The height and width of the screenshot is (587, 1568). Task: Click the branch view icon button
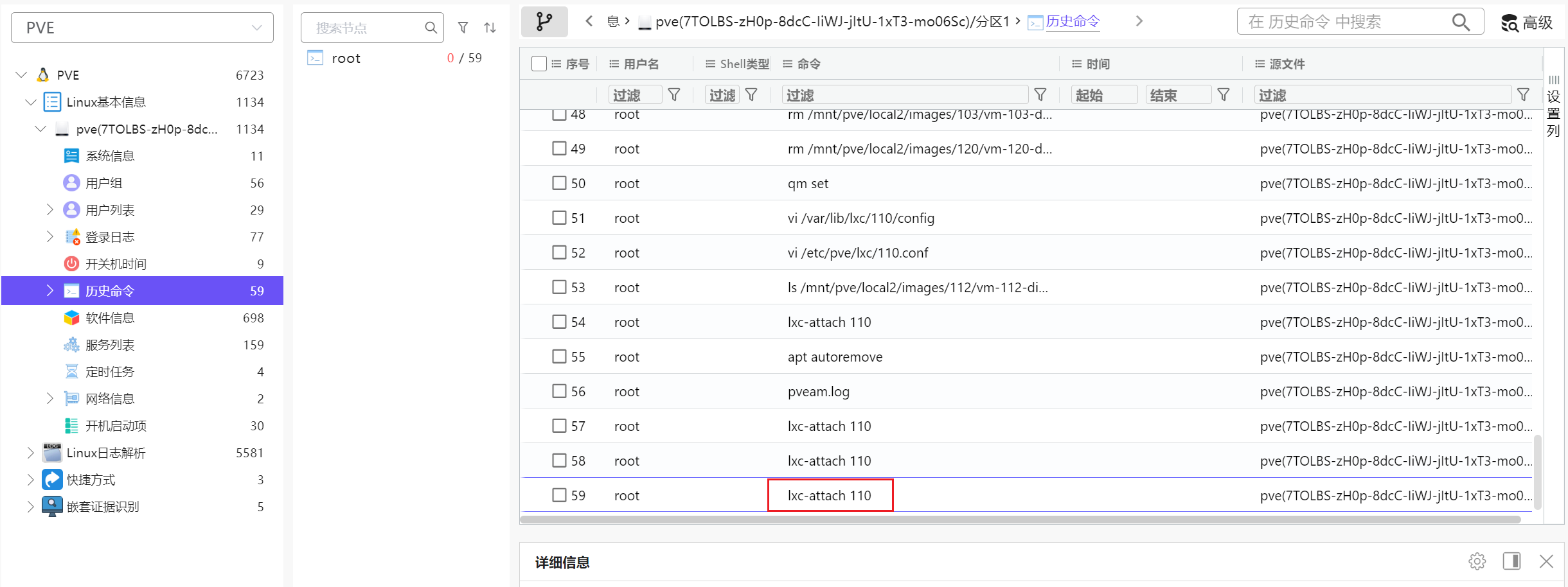[544, 22]
